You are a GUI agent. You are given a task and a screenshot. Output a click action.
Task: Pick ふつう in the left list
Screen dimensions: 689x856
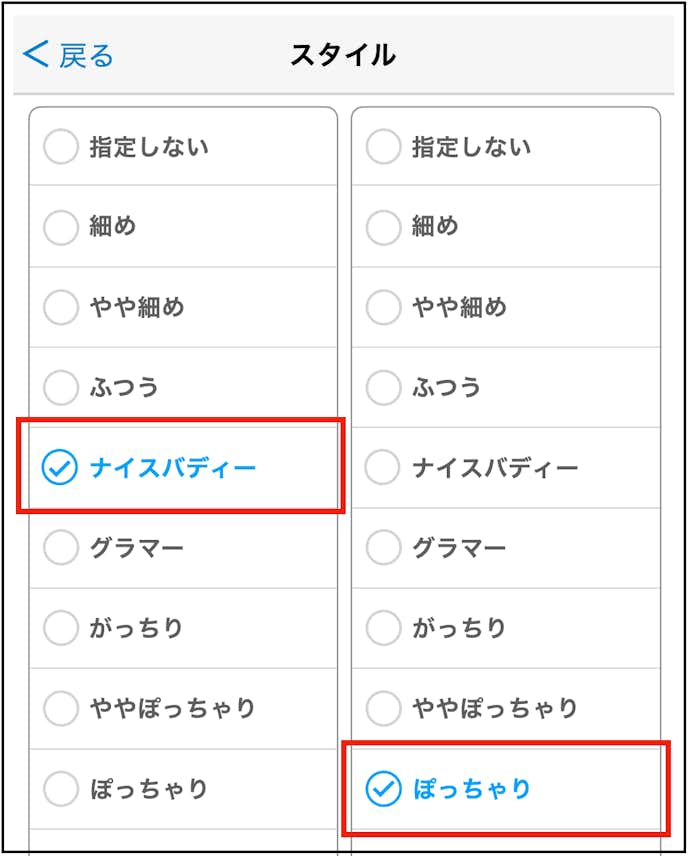61,387
